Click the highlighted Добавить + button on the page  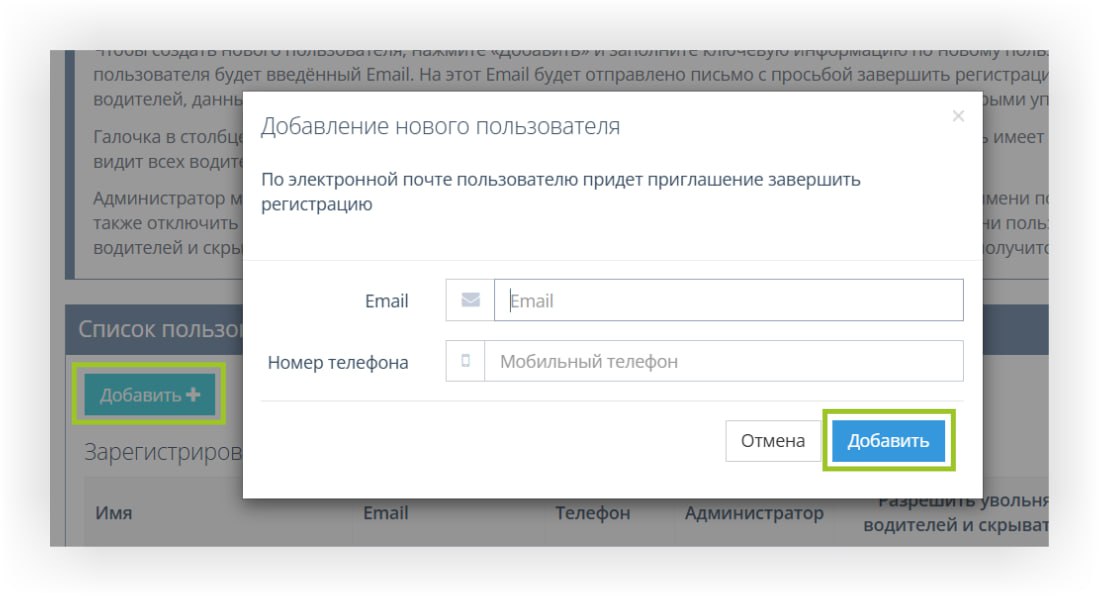click(x=150, y=394)
